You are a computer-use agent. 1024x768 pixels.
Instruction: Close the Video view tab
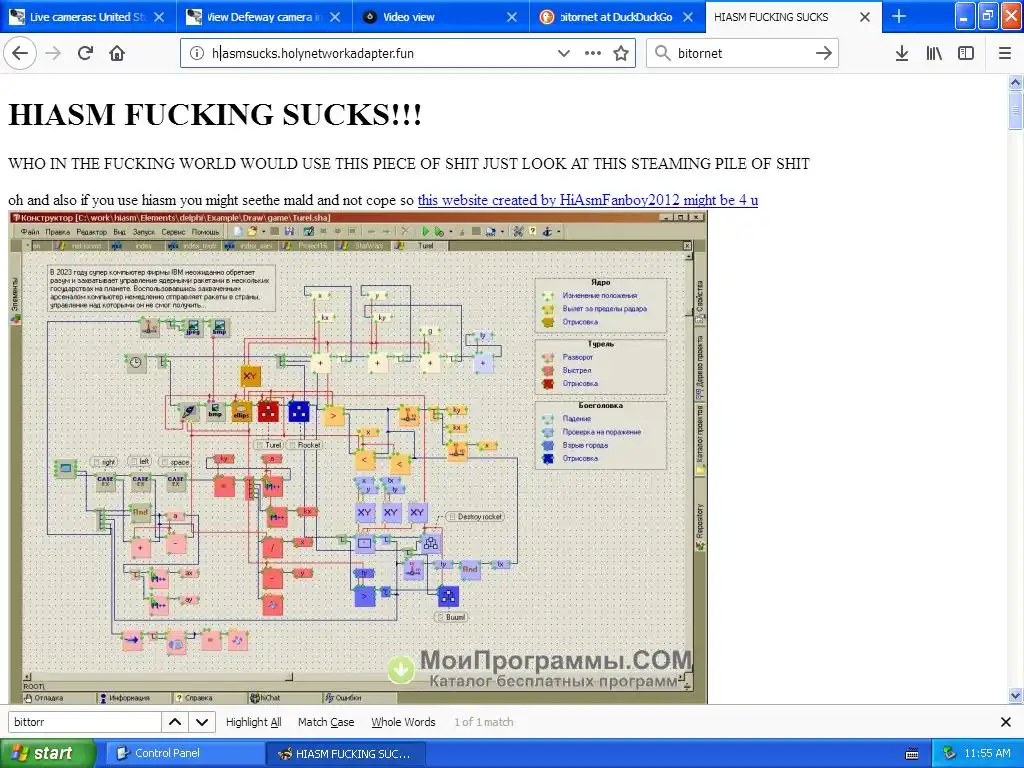(511, 17)
